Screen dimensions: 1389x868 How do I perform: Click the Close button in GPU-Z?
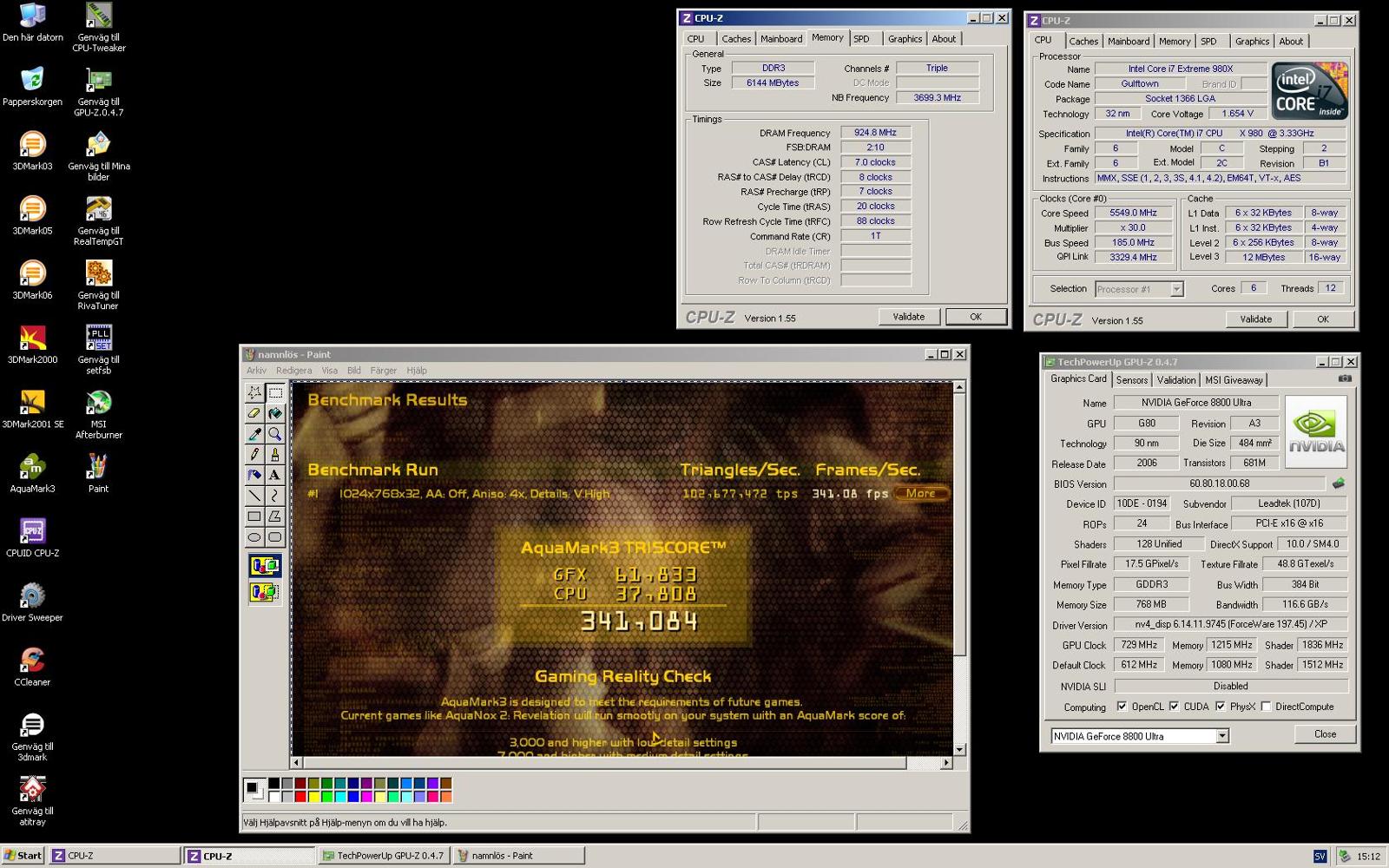(1326, 734)
